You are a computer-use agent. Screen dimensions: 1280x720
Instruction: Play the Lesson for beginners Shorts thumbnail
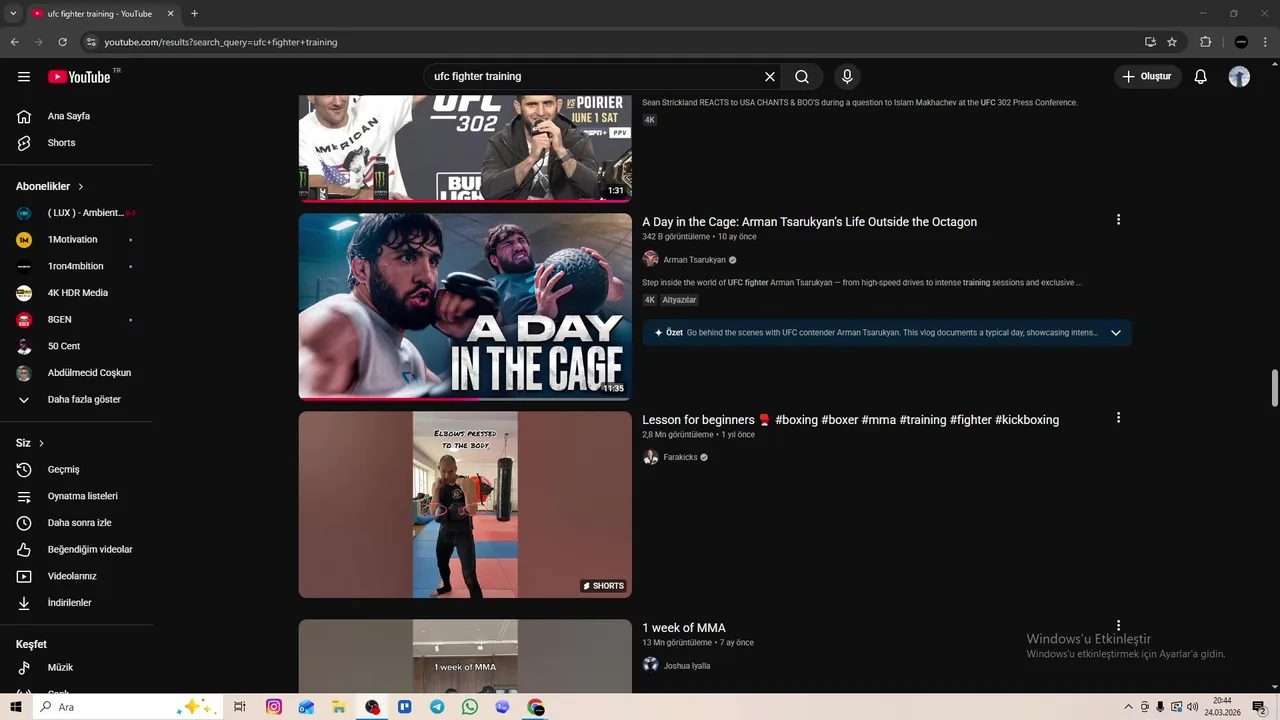(x=465, y=505)
